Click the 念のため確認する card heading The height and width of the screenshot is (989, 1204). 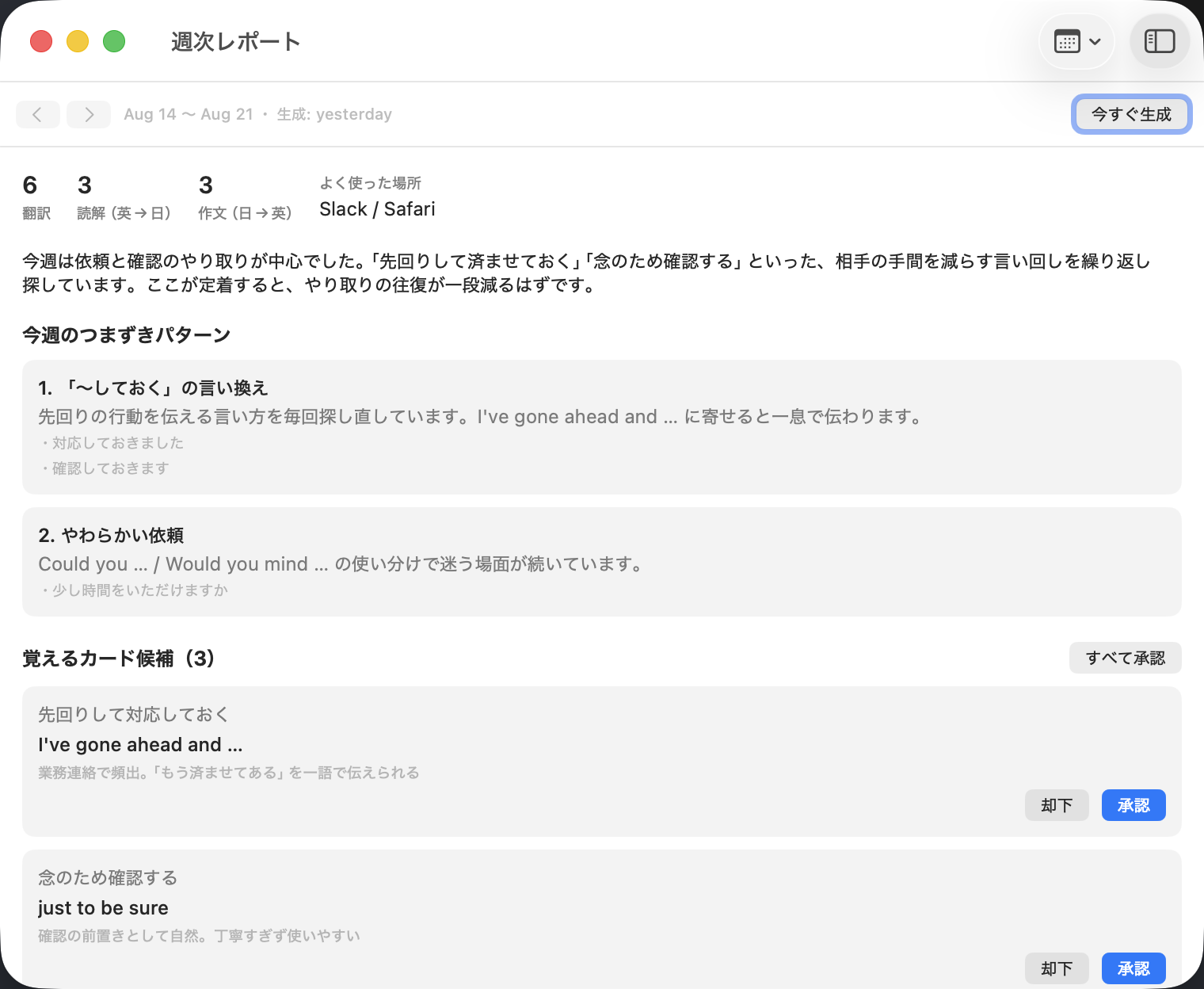(108, 878)
